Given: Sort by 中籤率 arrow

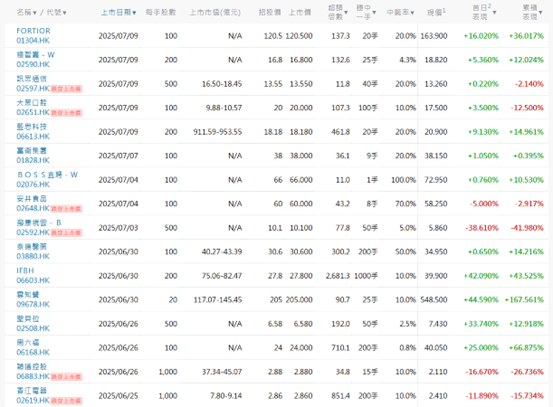Looking at the screenshot, I should point(412,13).
